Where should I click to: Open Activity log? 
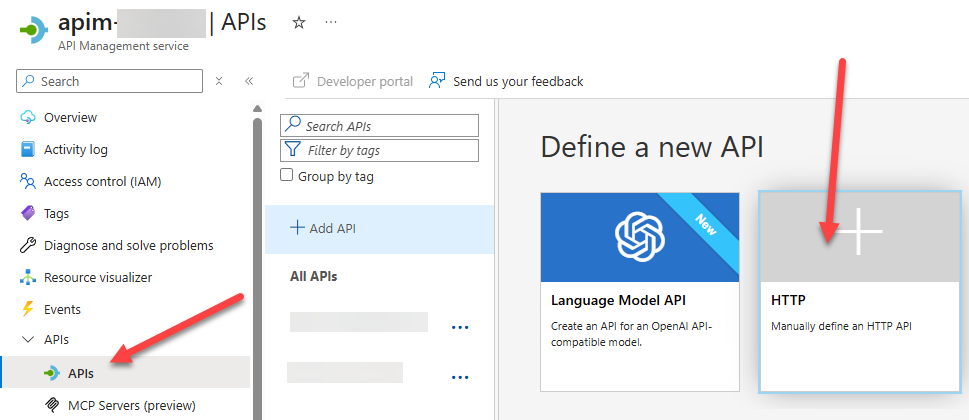click(75, 149)
